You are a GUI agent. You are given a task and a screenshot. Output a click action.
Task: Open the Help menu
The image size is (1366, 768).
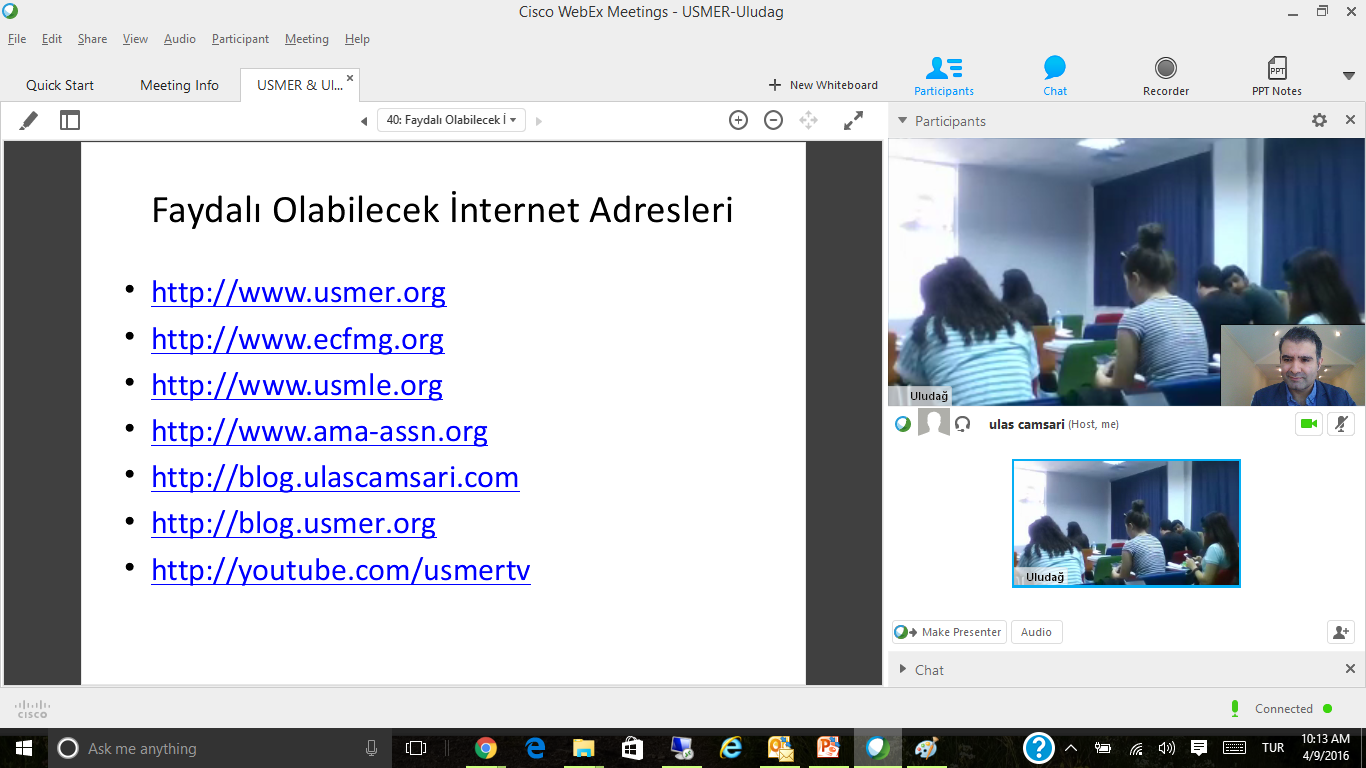coord(357,39)
